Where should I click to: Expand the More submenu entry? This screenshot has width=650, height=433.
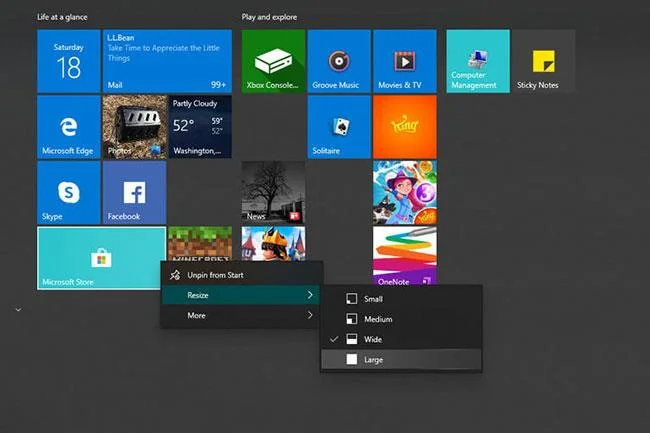click(241, 315)
